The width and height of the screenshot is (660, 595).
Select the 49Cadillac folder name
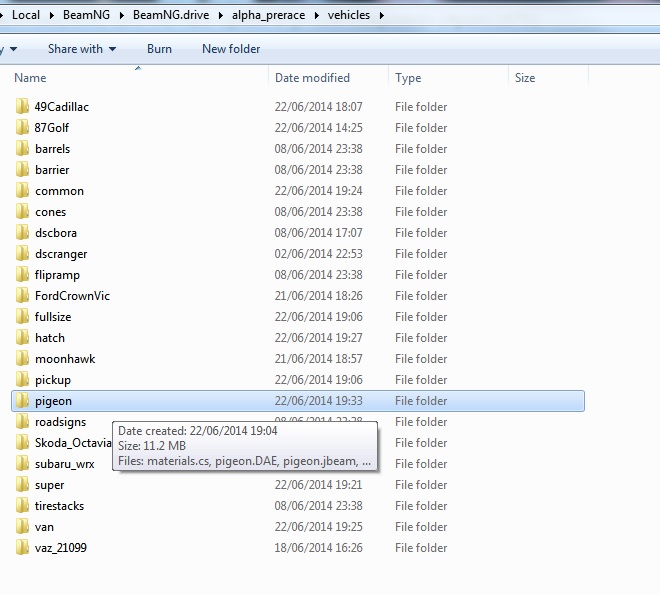point(61,107)
